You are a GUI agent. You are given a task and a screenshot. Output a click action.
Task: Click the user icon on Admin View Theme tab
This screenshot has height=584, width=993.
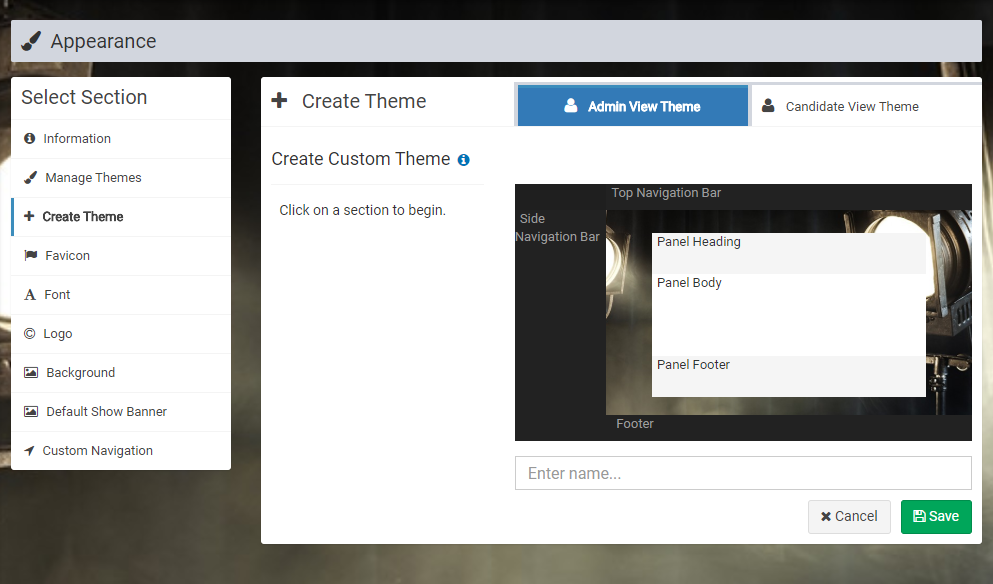pyautogui.click(x=571, y=106)
